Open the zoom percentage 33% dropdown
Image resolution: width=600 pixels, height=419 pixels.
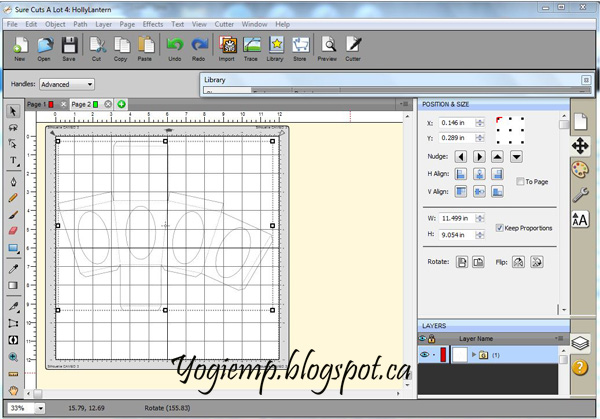tap(26, 407)
